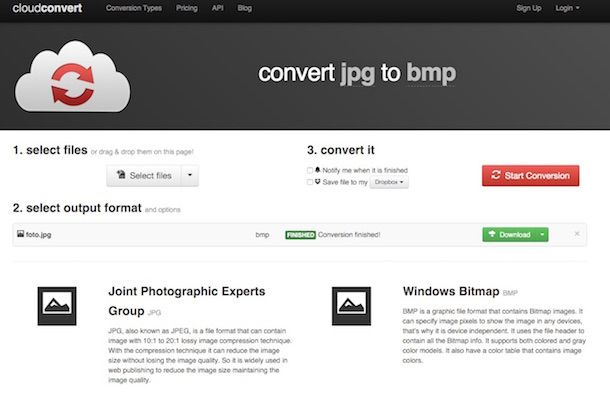Click the Conversion finished! message
610x402 pixels.
click(x=349, y=235)
